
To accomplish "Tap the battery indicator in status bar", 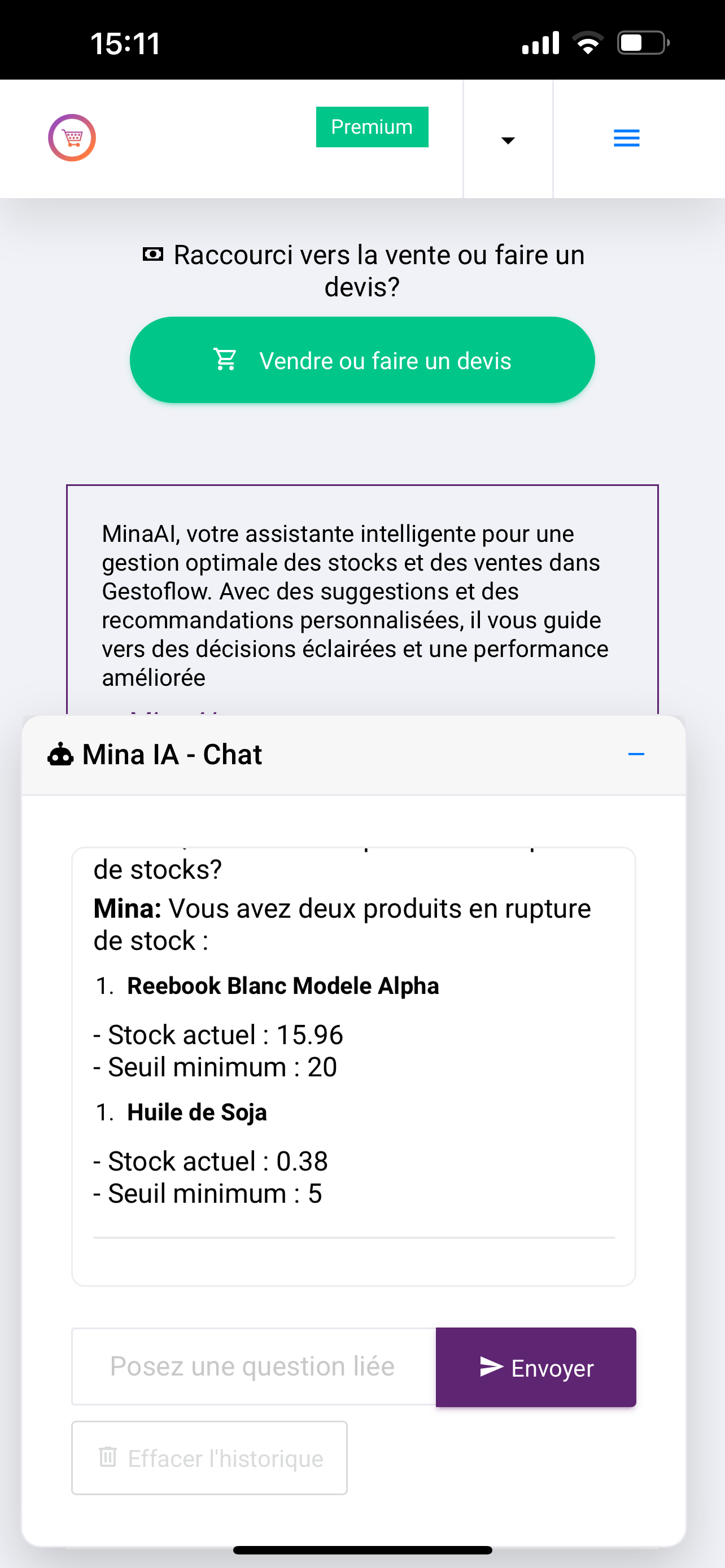I will click(x=644, y=43).
